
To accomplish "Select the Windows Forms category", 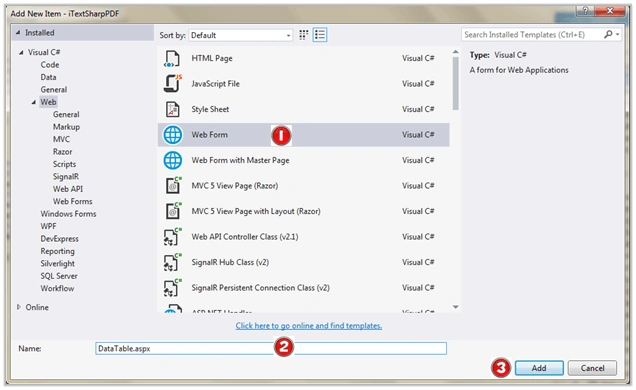I will pyautogui.click(x=68, y=214).
